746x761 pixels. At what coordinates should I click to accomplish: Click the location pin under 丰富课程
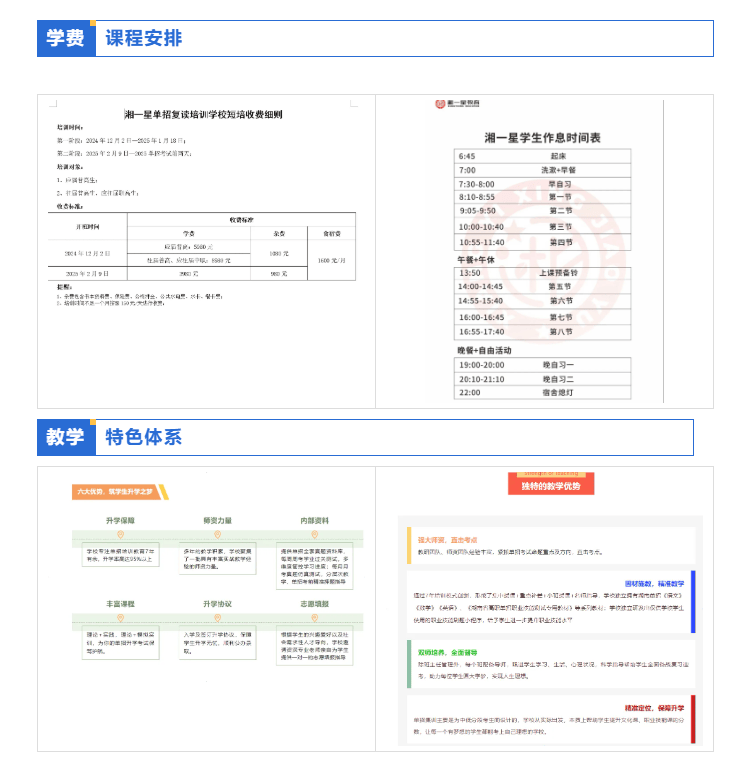(120, 618)
